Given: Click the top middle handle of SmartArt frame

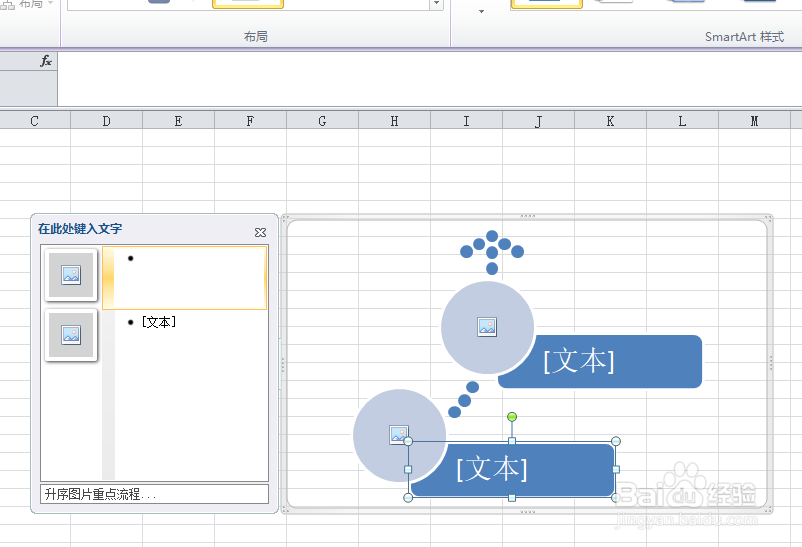Looking at the screenshot, I should click(527, 216).
